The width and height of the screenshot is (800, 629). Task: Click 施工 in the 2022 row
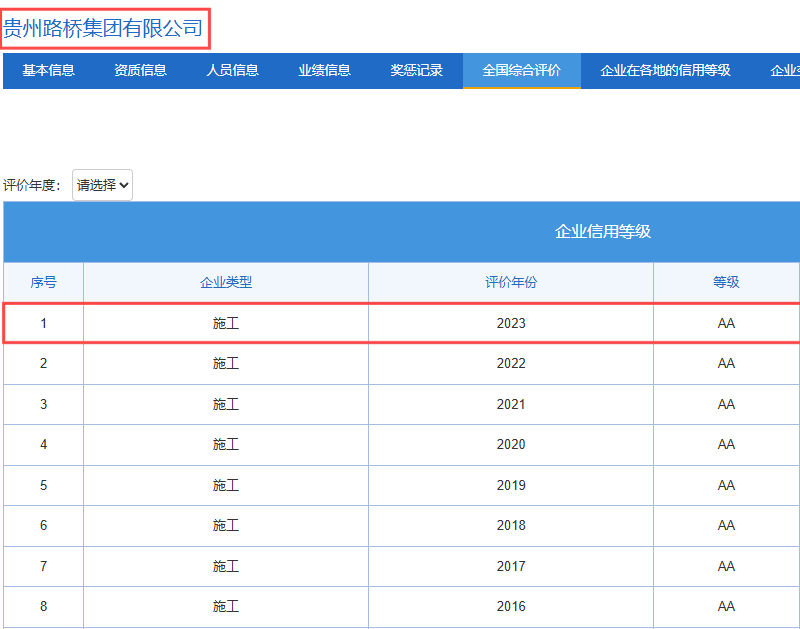tap(226, 364)
